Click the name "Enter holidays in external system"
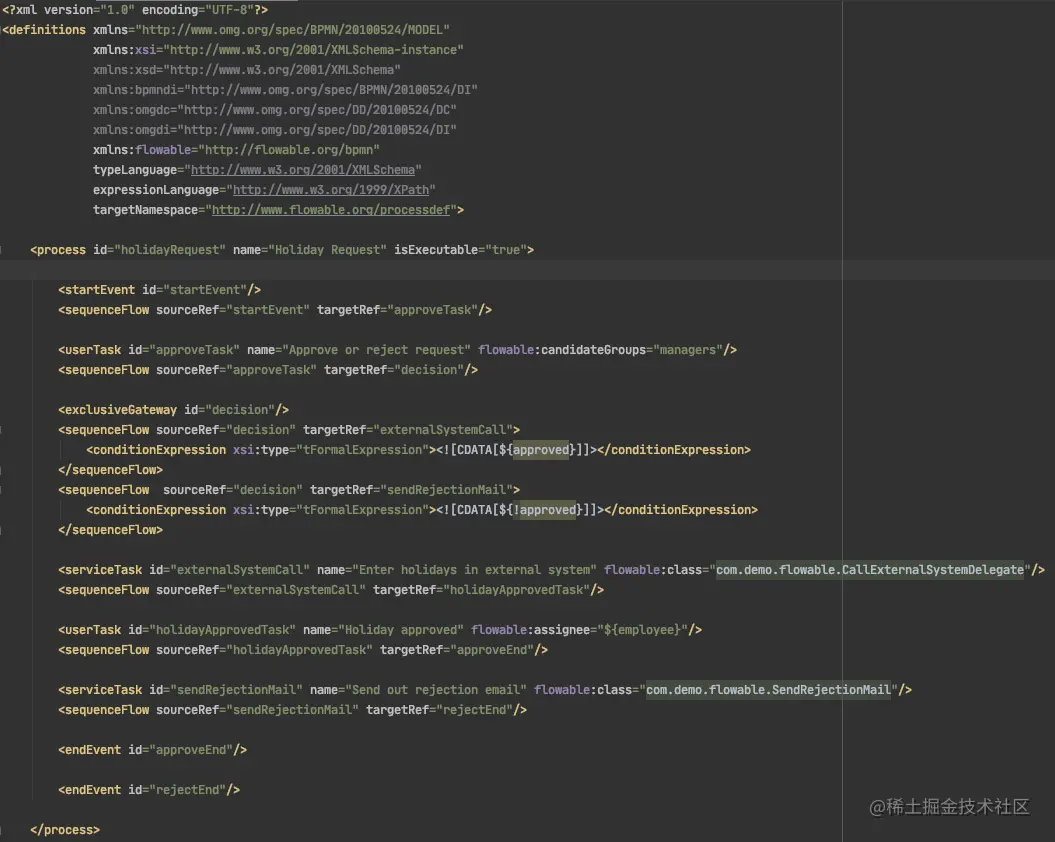 474,570
